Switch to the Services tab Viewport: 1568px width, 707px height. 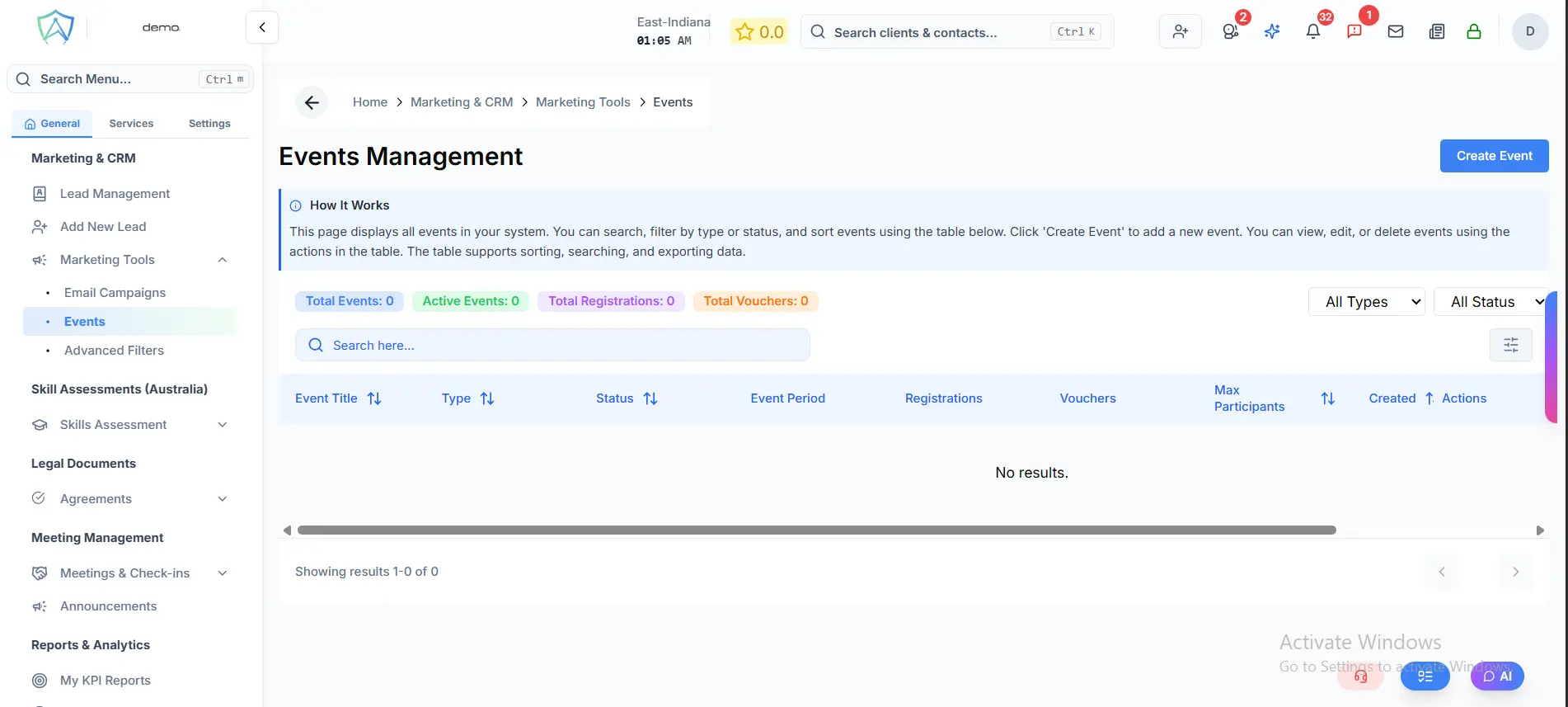click(131, 124)
